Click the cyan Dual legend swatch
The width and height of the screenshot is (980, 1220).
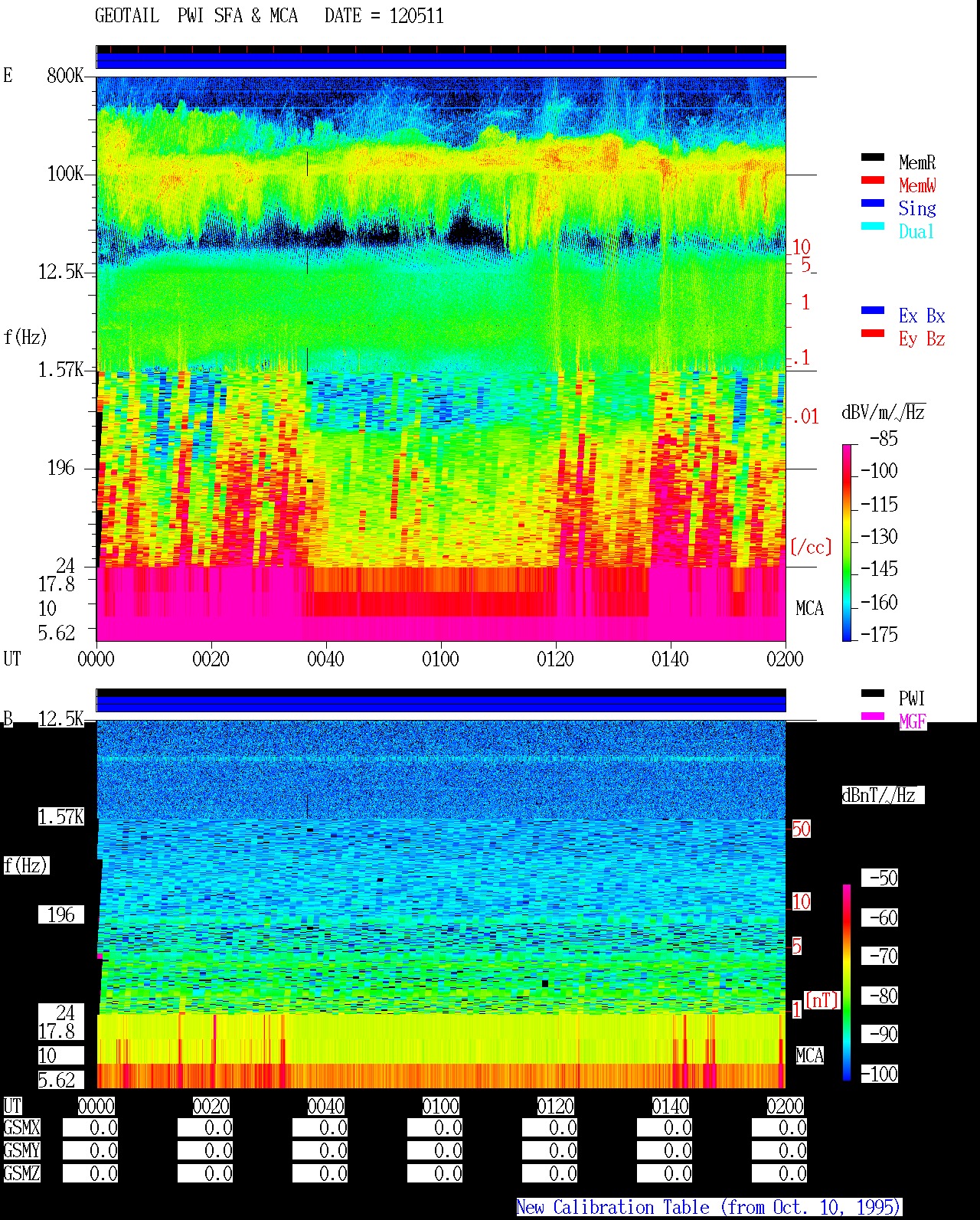(x=873, y=227)
